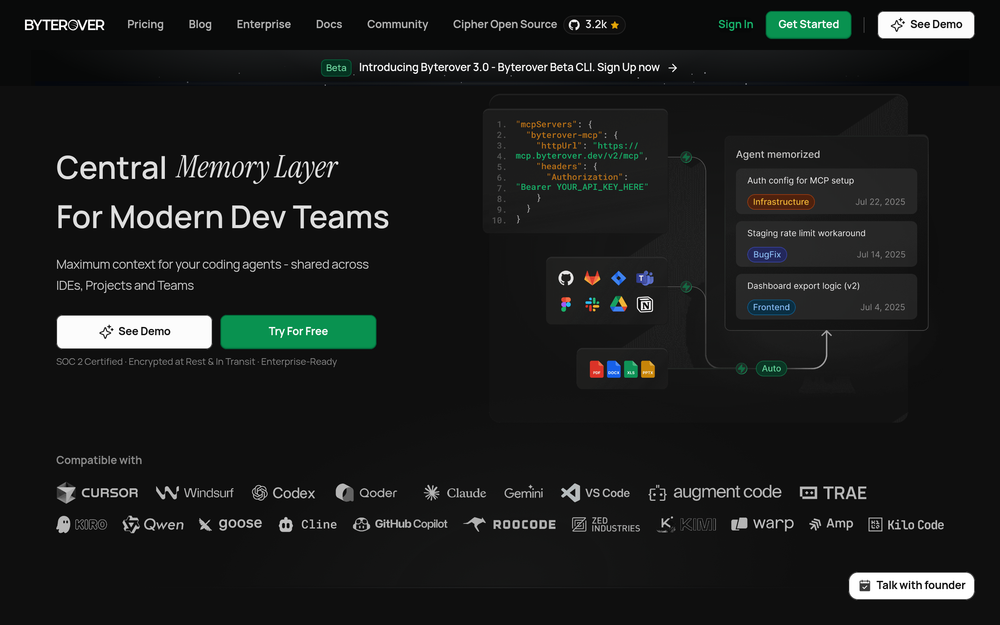
Task: Open See Demo in the top header
Action: (x=925, y=25)
